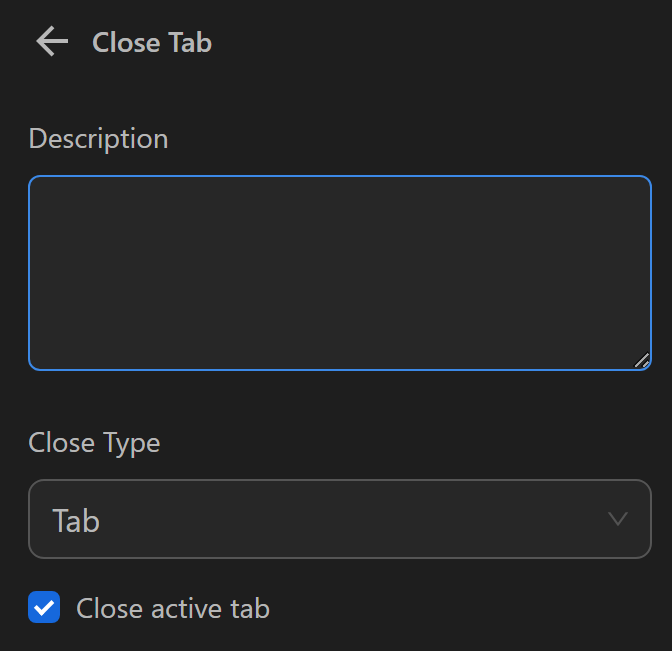
Task: Click the blue-bordered Description input
Action: pos(340,273)
